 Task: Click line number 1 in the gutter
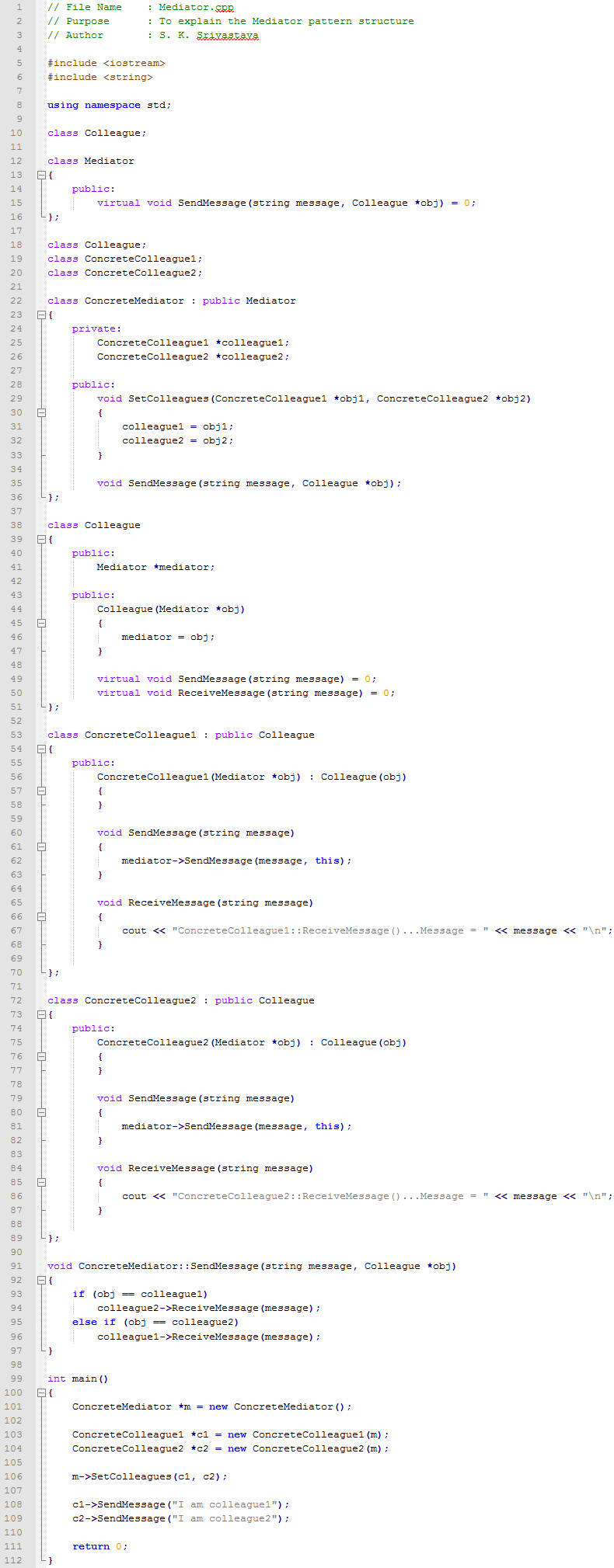[20, 7]
